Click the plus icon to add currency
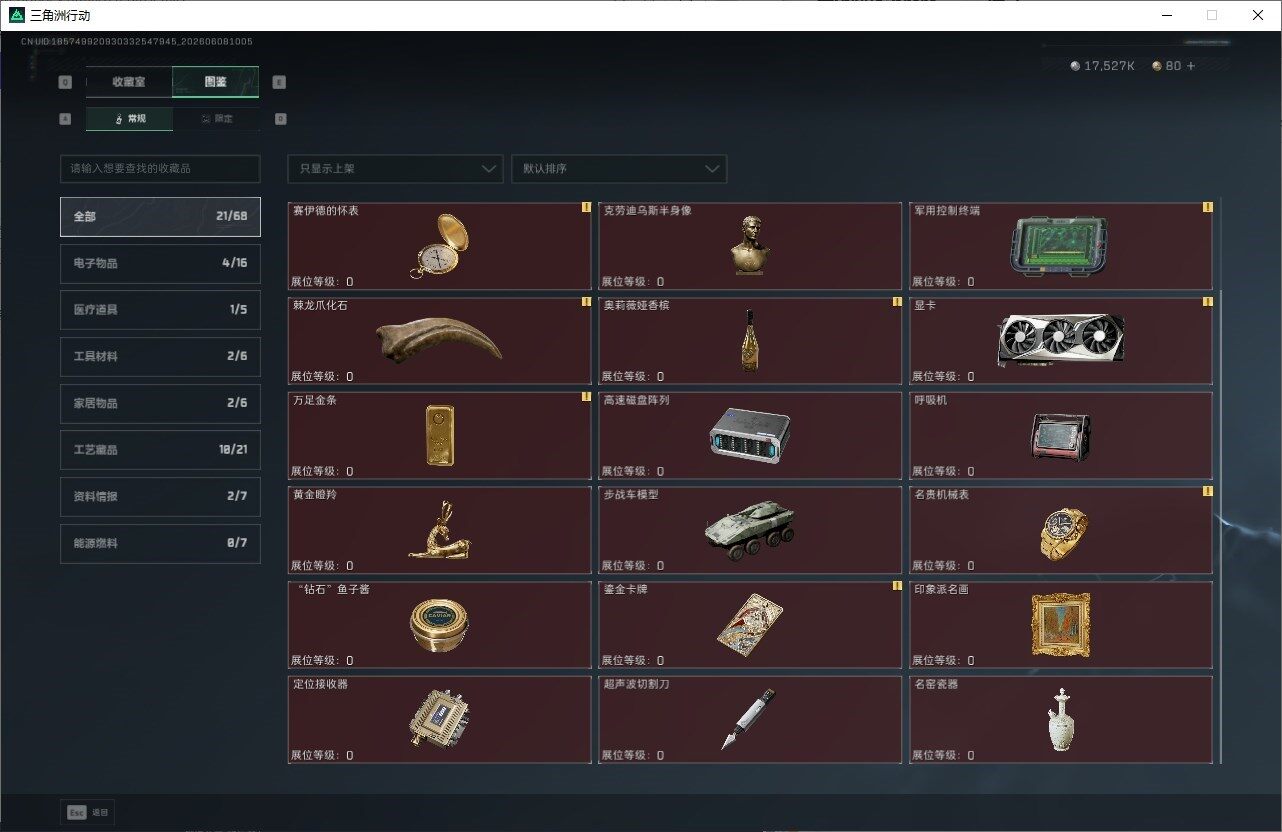The image size is (1282, 832). (1191, 66)
